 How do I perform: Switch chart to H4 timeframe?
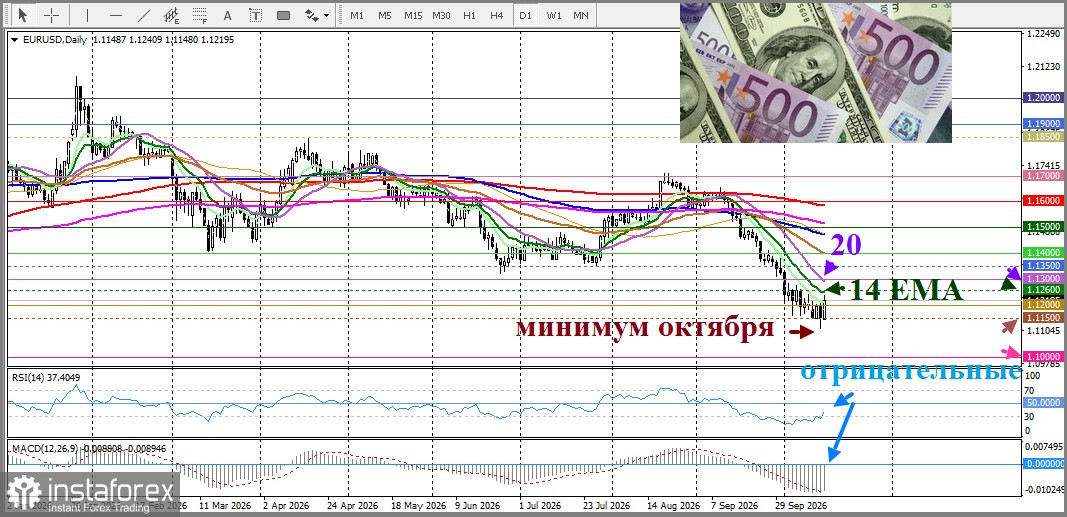point(497,15)
